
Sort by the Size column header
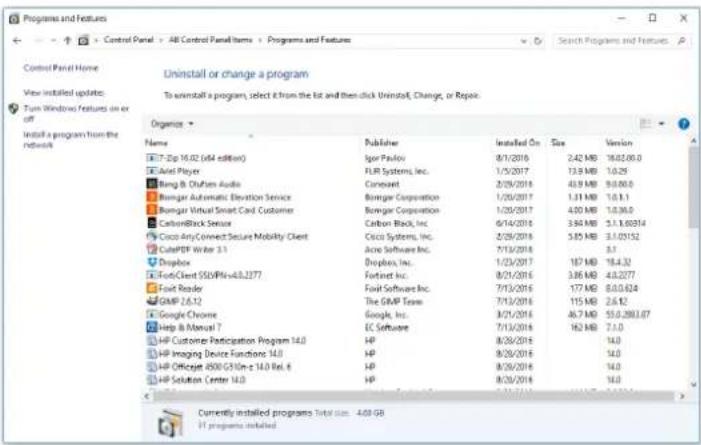point(558,143)
